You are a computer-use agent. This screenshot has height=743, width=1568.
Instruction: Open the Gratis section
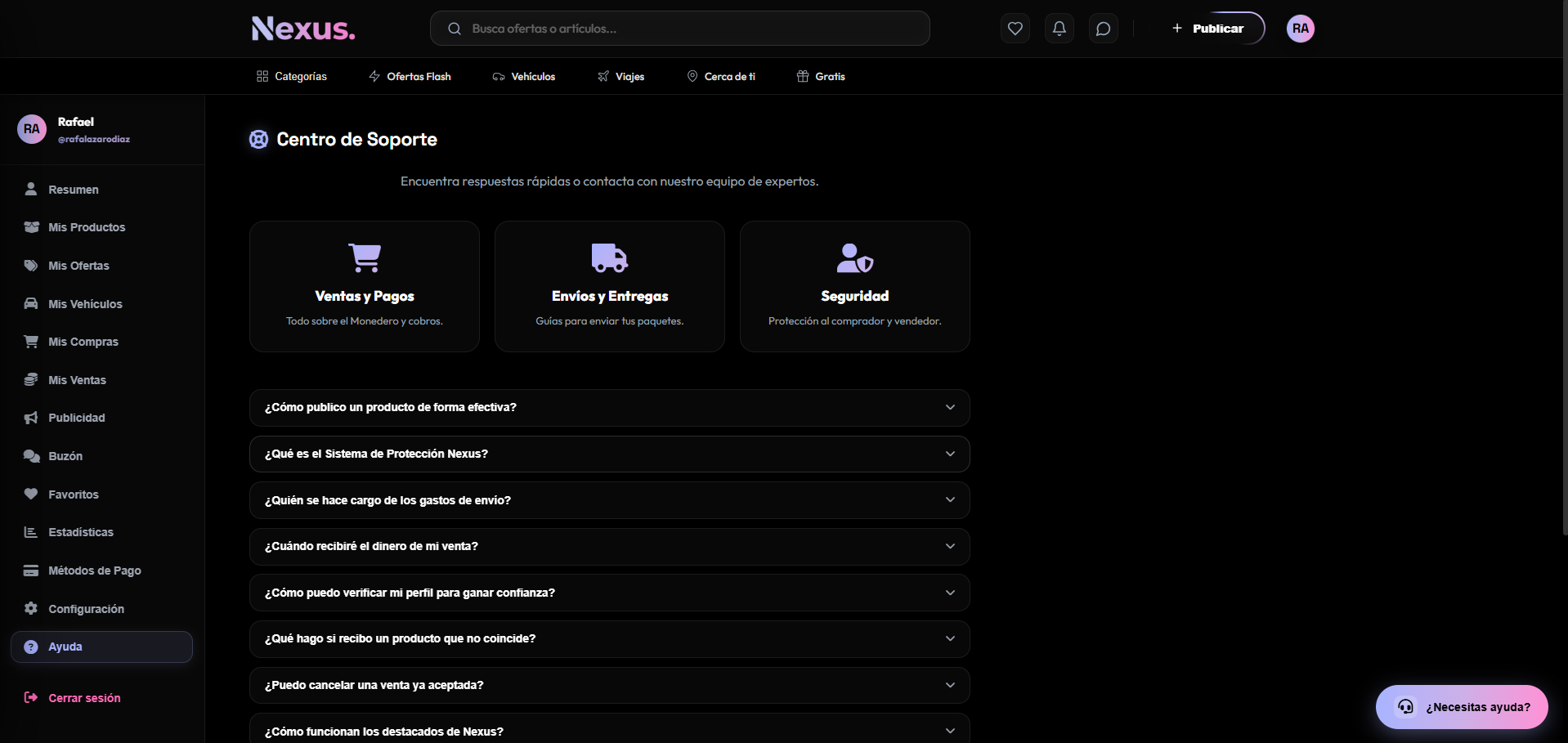pos(821,76)
